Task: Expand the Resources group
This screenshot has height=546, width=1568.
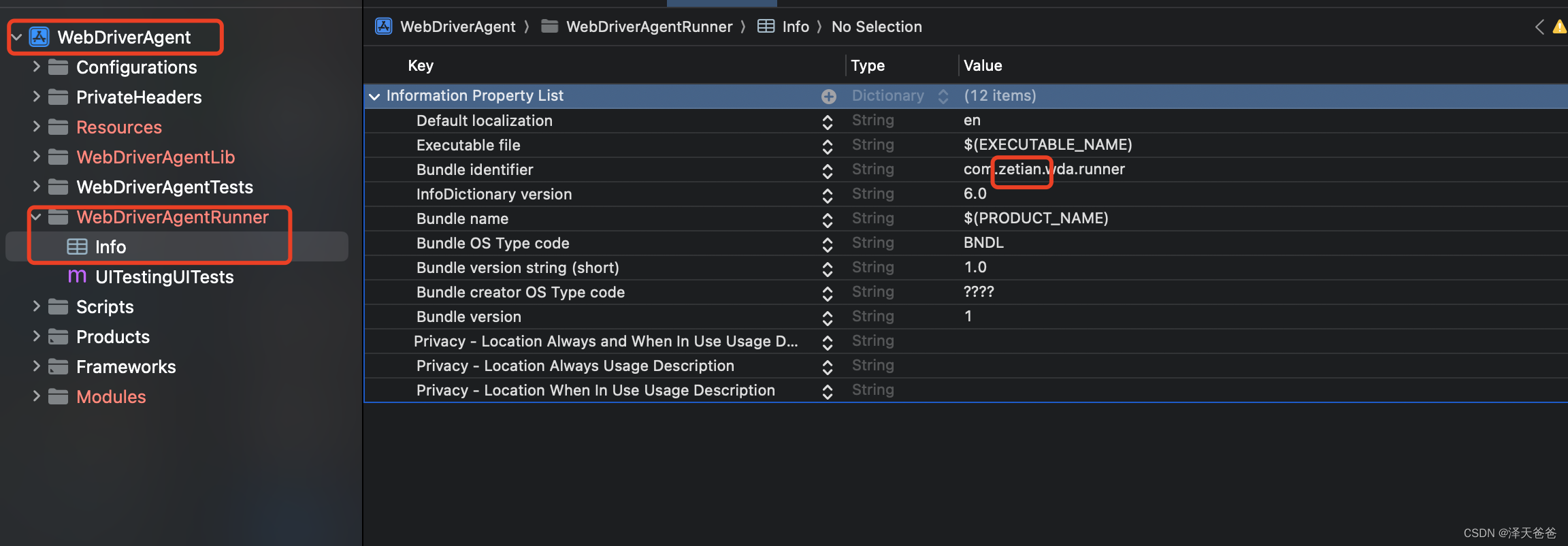Action: (x=37, y=126)
